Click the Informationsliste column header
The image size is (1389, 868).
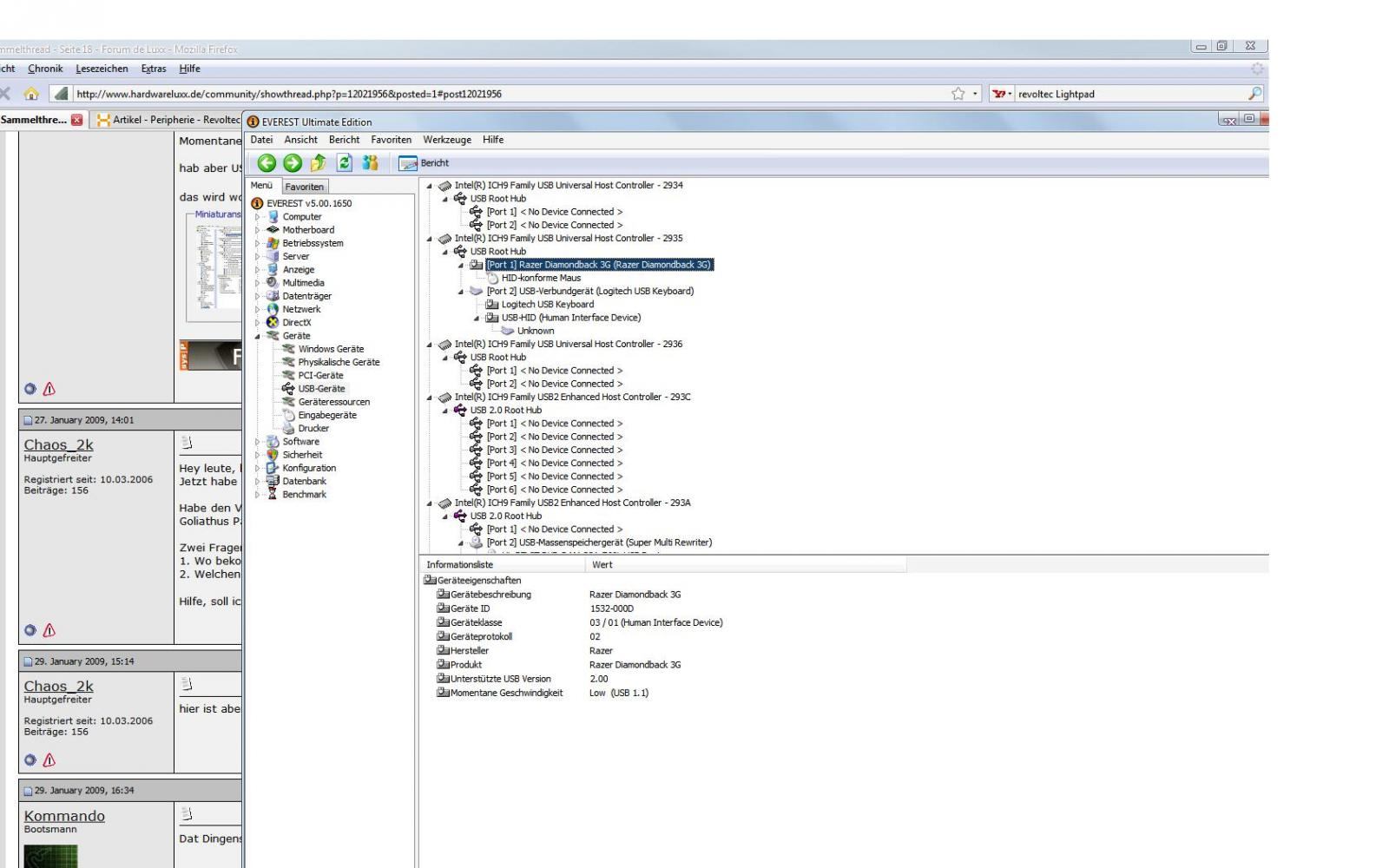click(x=503, y=565)
